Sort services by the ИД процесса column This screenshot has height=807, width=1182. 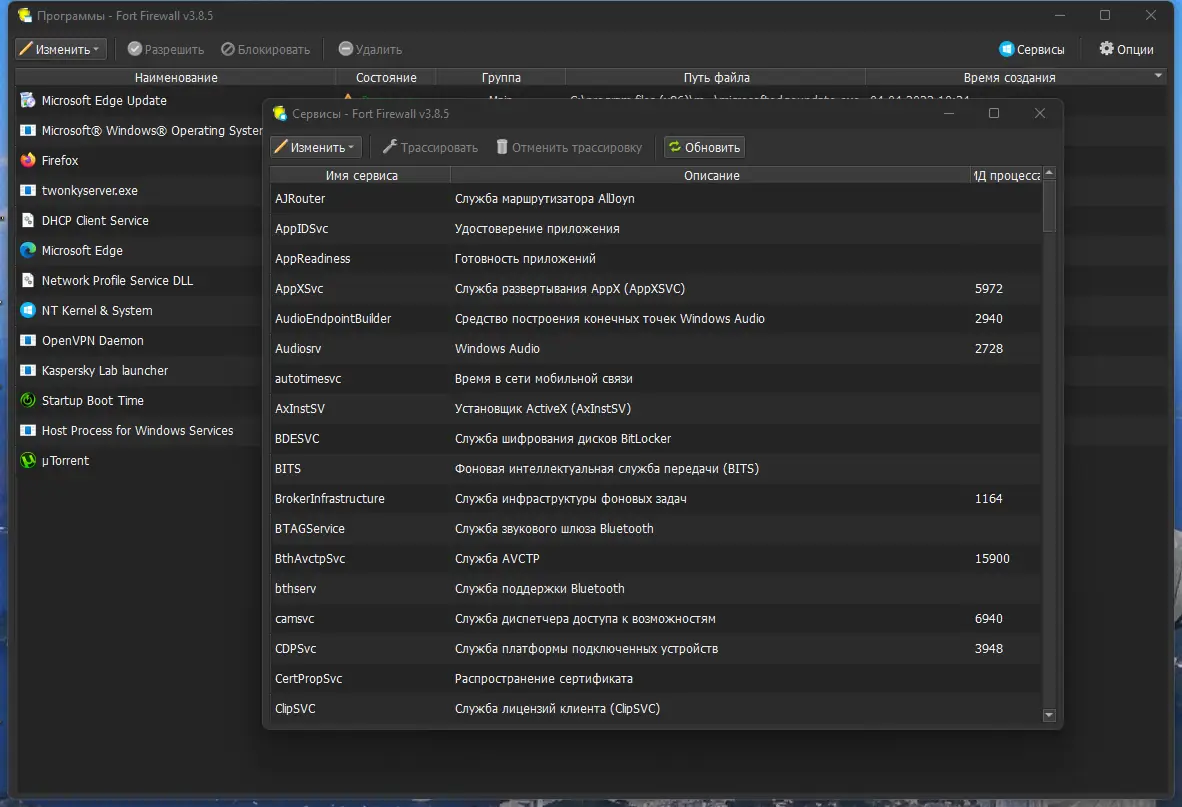click(x=1006, y=175)
